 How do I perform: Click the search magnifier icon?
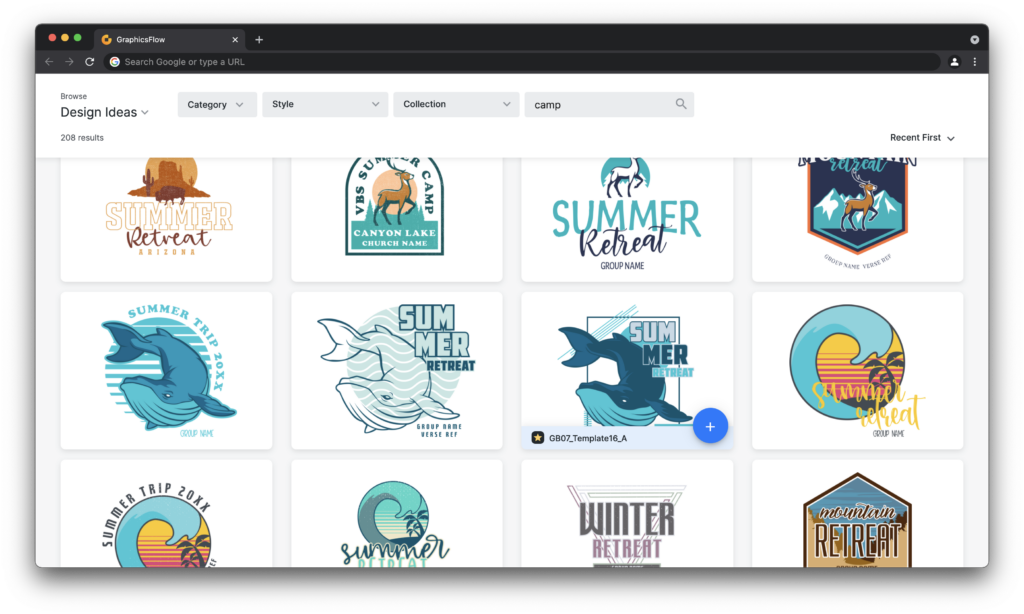coord(680,104)
